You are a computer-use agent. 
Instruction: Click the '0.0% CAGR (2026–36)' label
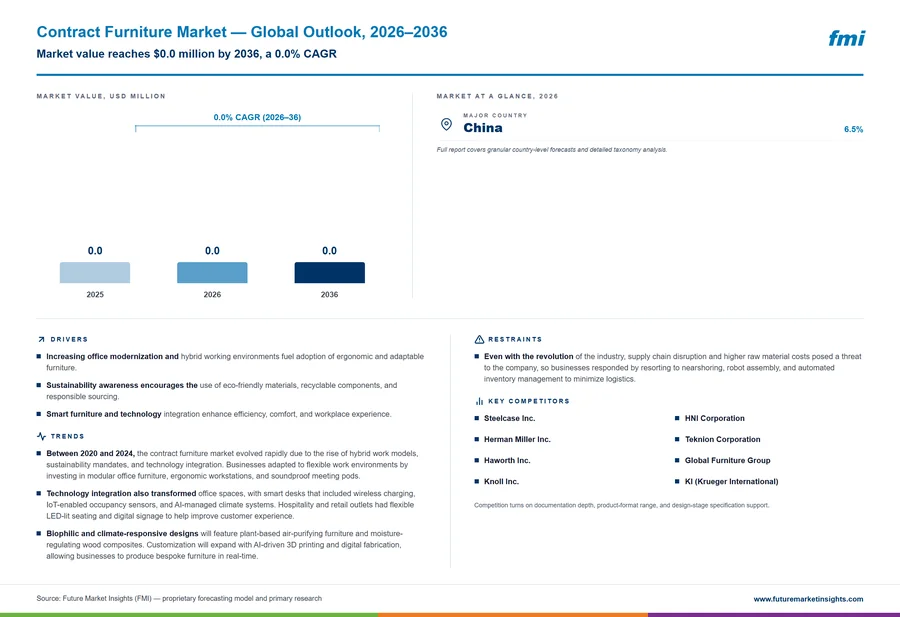click(257, 117)
